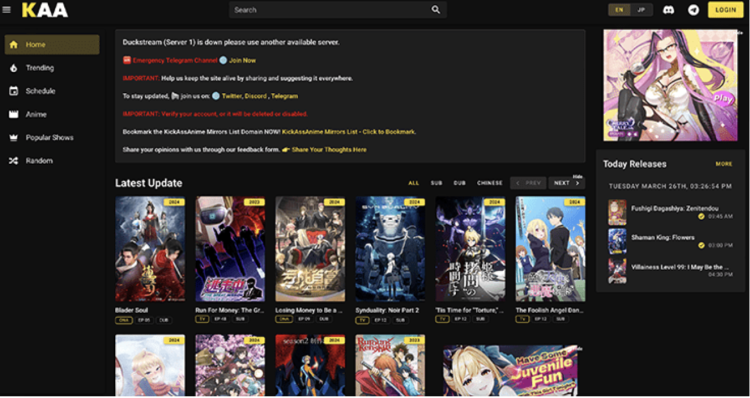Screen dimensions: 750x398
Task: Go to PREV page of updates
Action: pos(528,183)
